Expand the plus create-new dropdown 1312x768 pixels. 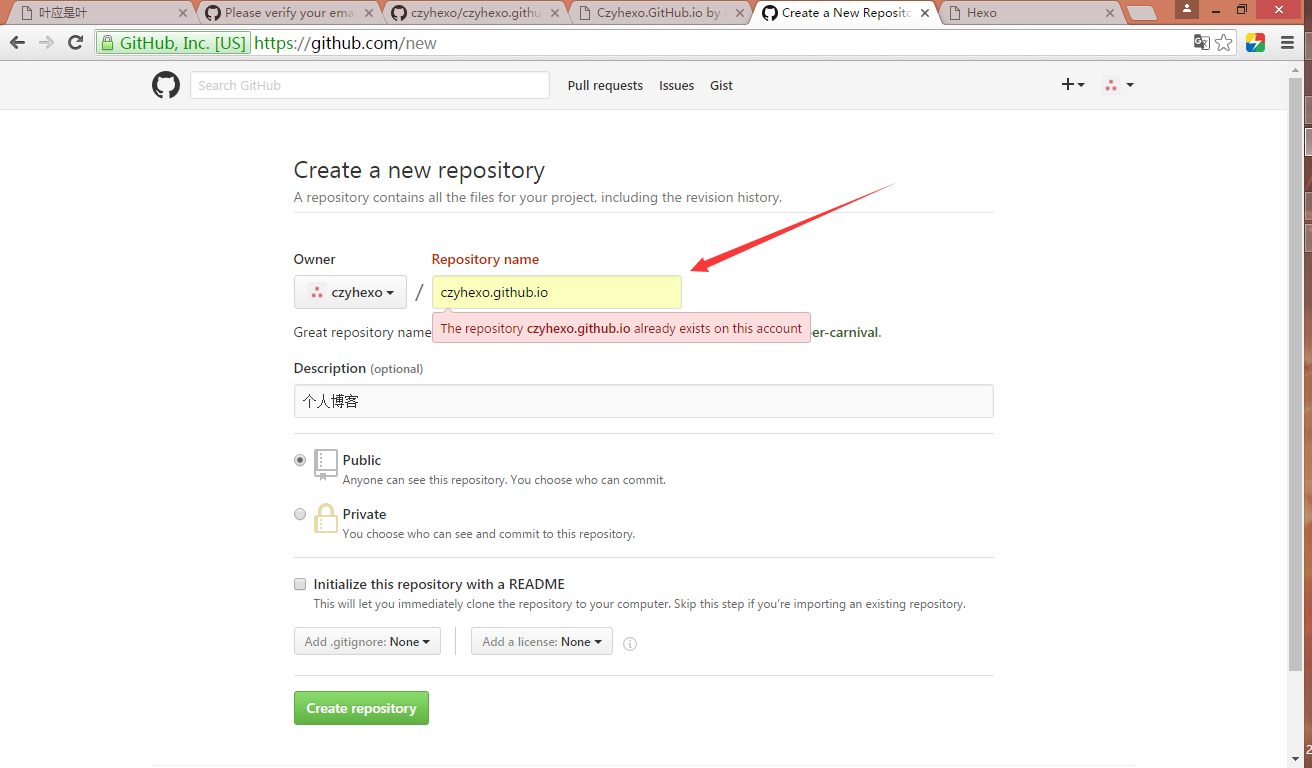[x=1073, y=85]
